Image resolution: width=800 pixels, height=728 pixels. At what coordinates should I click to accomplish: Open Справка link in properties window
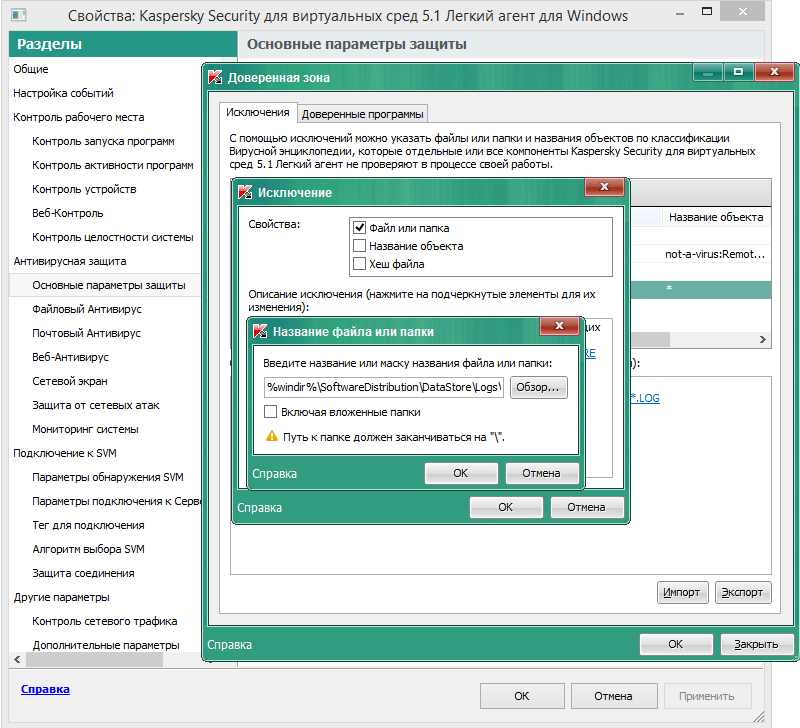[45, 689]
